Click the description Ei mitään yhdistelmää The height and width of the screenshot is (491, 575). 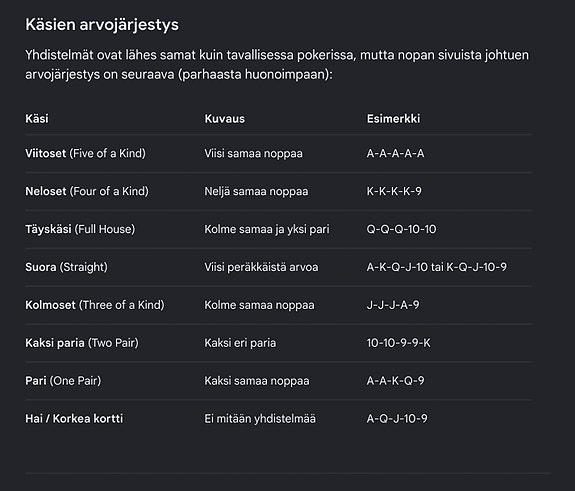coord(260,418)
